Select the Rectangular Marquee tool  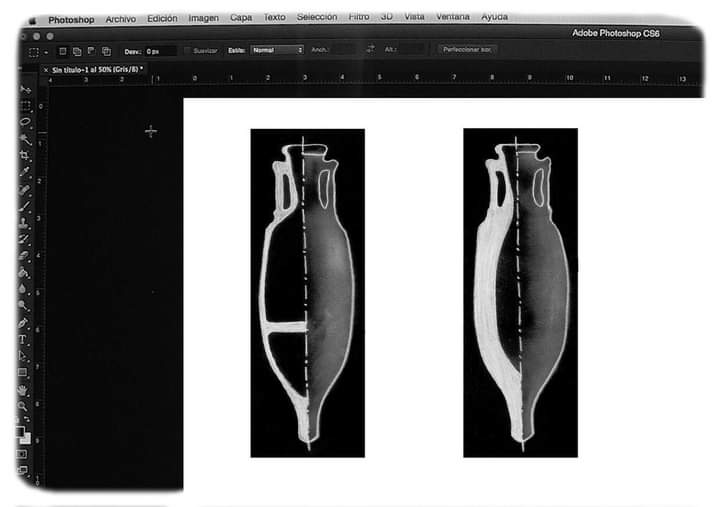coord(25,106)
